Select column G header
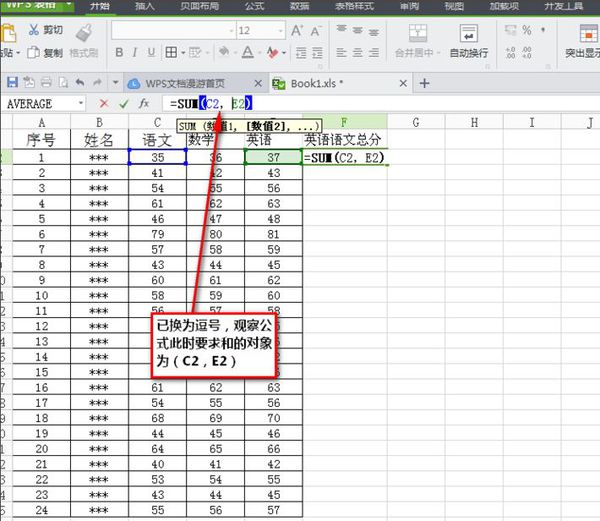This screenshot has width=600, height=521. coord(416,122)
